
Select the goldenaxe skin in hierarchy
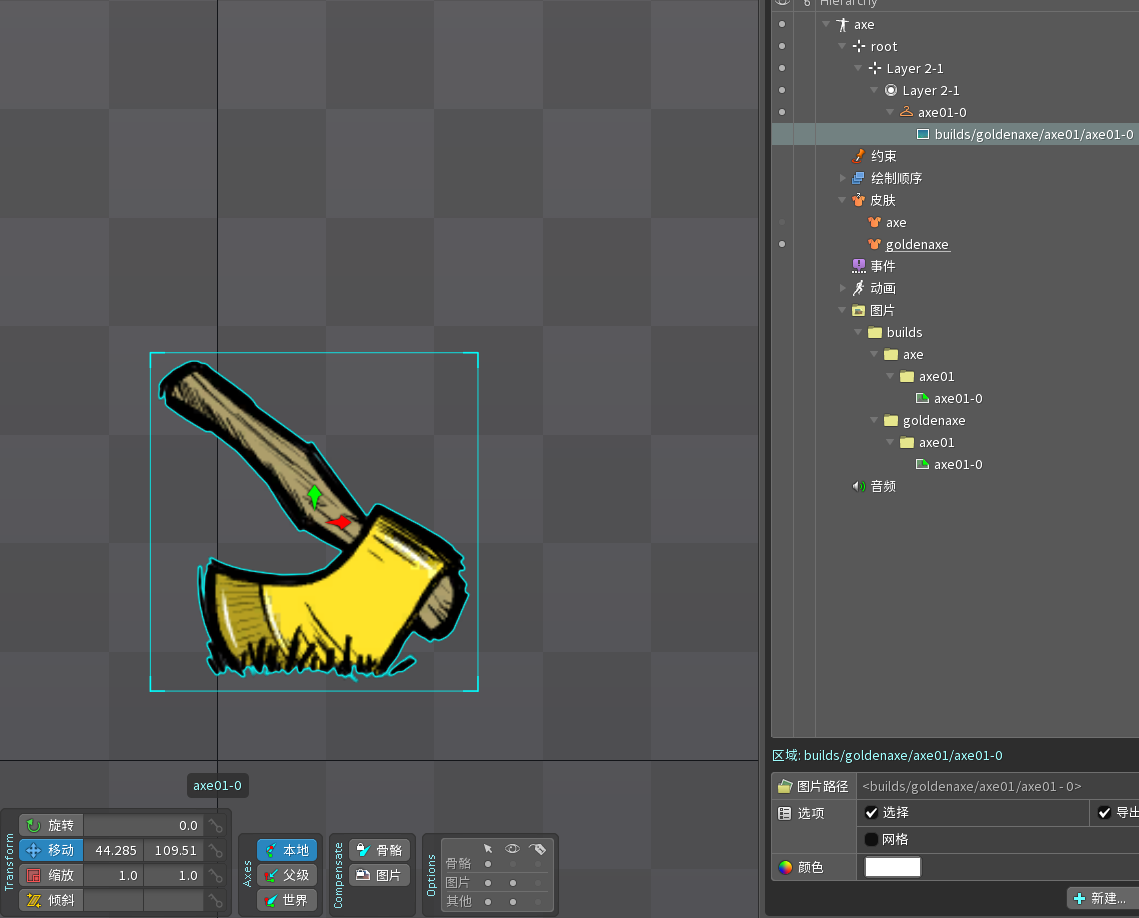coord(917,244)
